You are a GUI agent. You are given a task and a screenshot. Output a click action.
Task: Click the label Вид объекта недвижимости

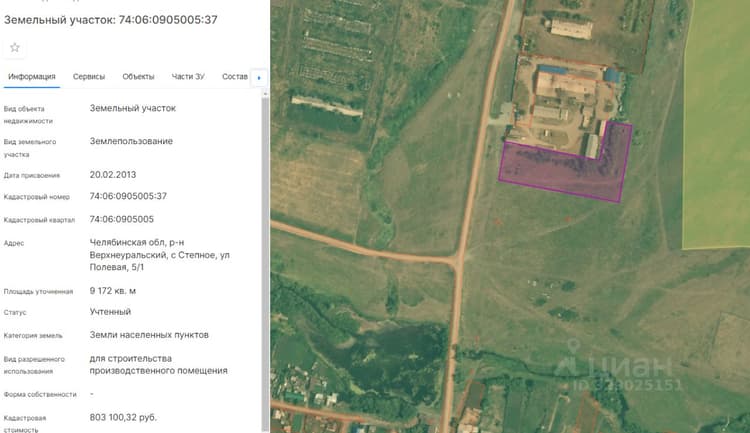coord(28,115)
